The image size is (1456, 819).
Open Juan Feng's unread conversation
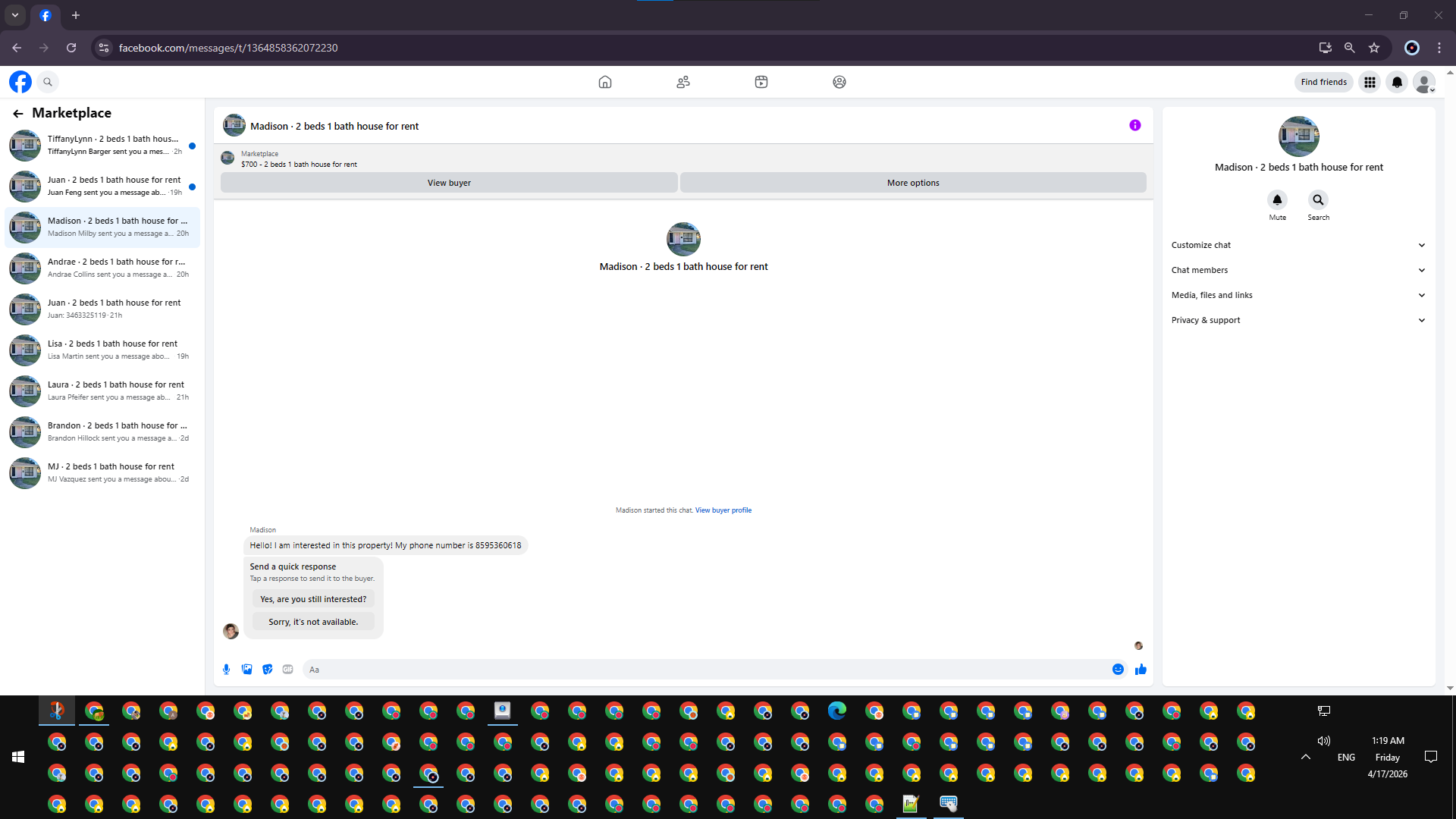pos(102,187)
